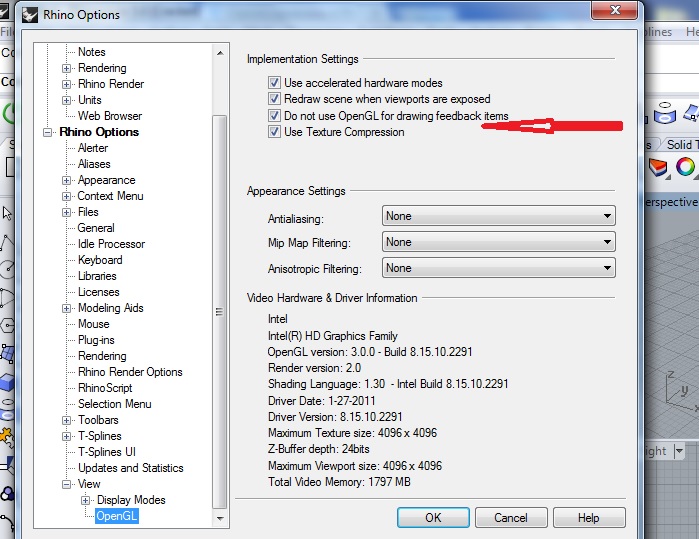Viewport: 699px width, 539px height.
Task: Expand the Context Menu tree node
Action: point(66,197)
